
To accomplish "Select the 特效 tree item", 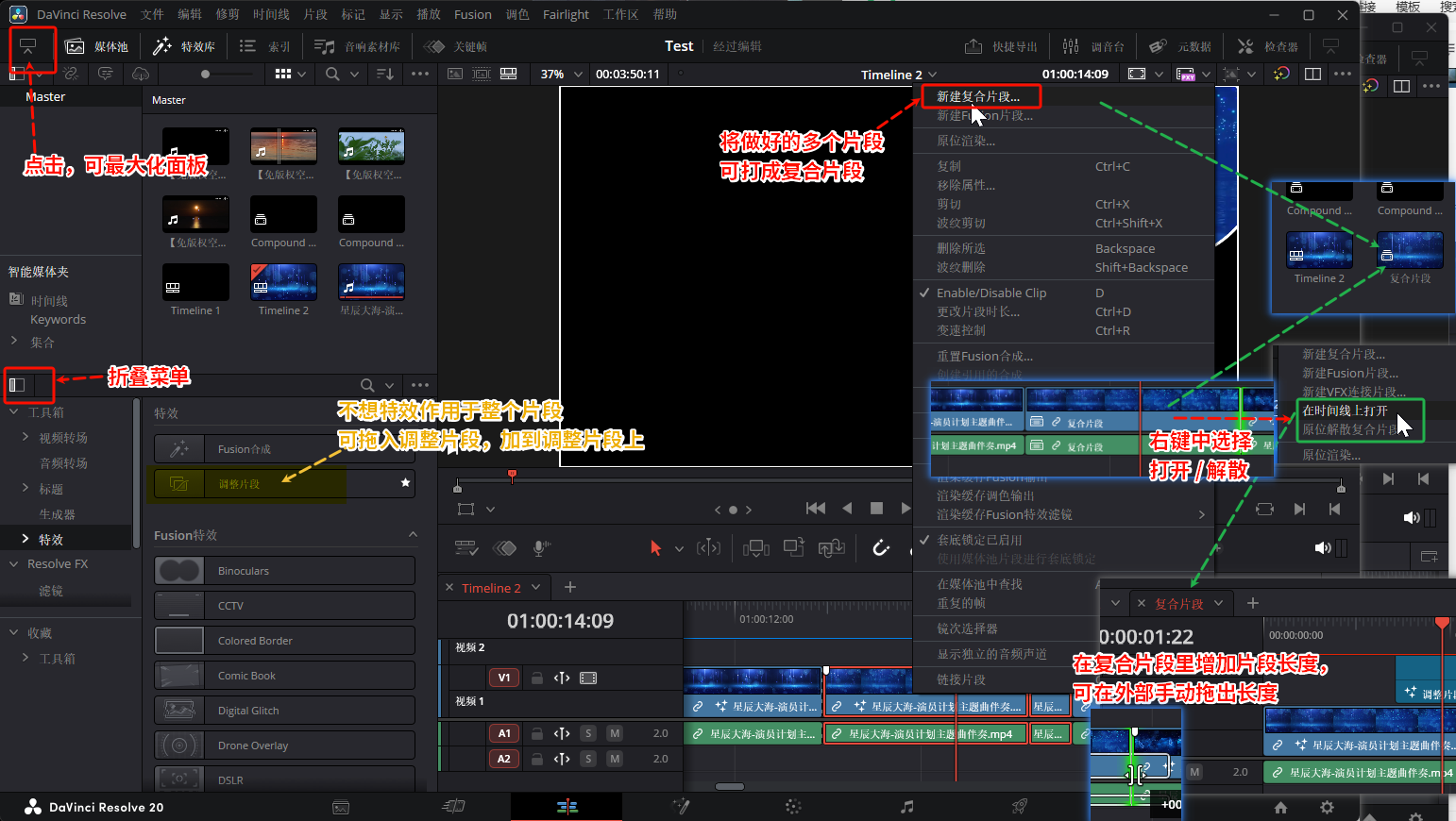I will click(x=51, y=540).
